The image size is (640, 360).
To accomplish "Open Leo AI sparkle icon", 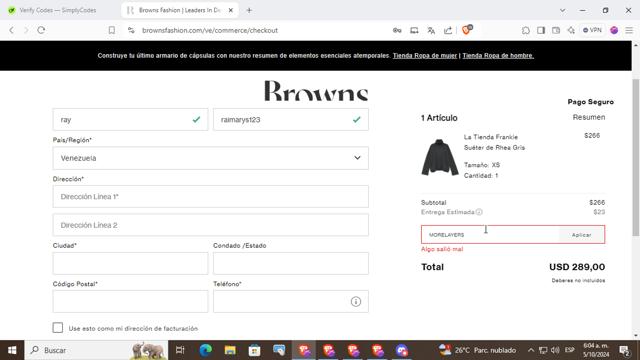I will (x=571, y=30).
